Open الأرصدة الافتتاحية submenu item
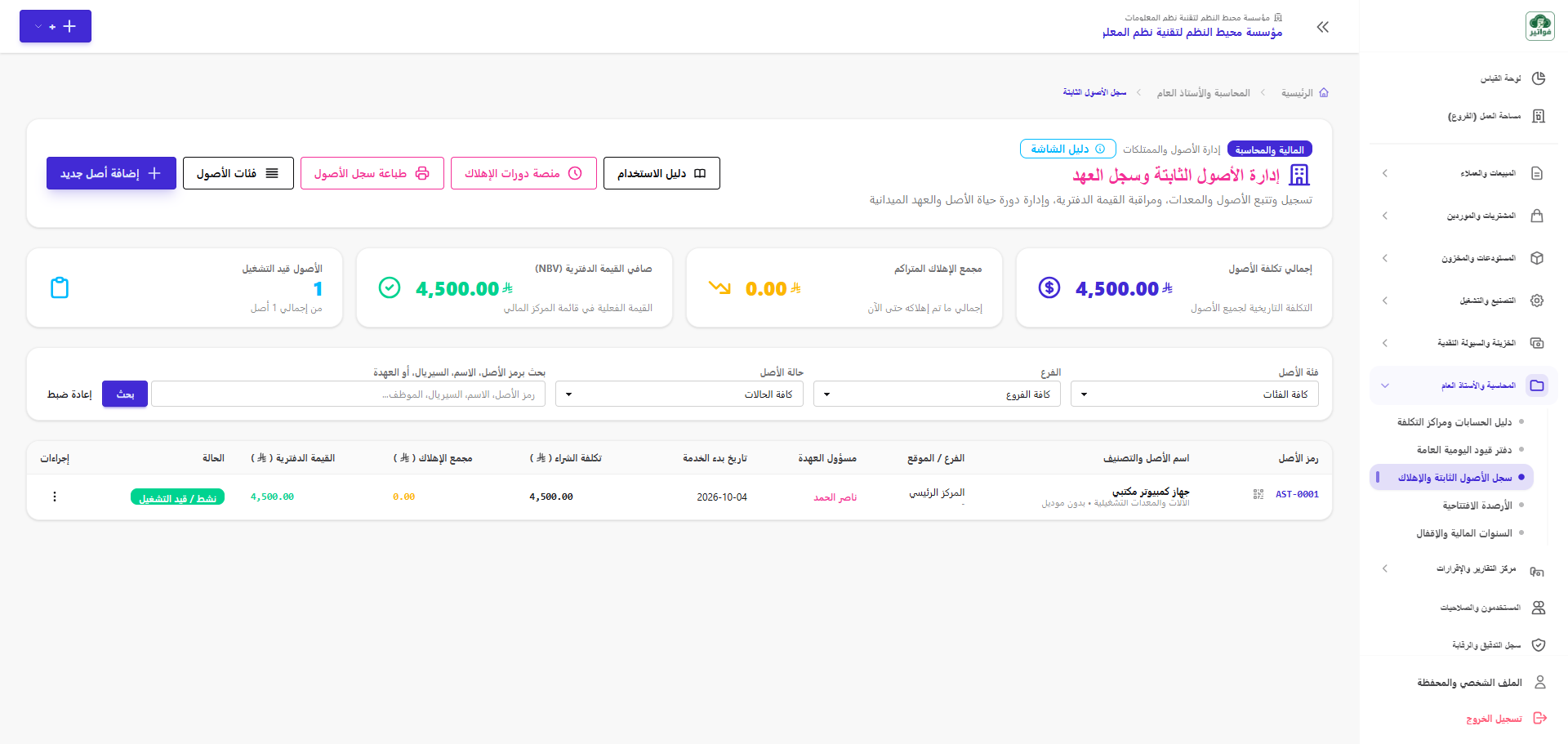 point(1477,506)
